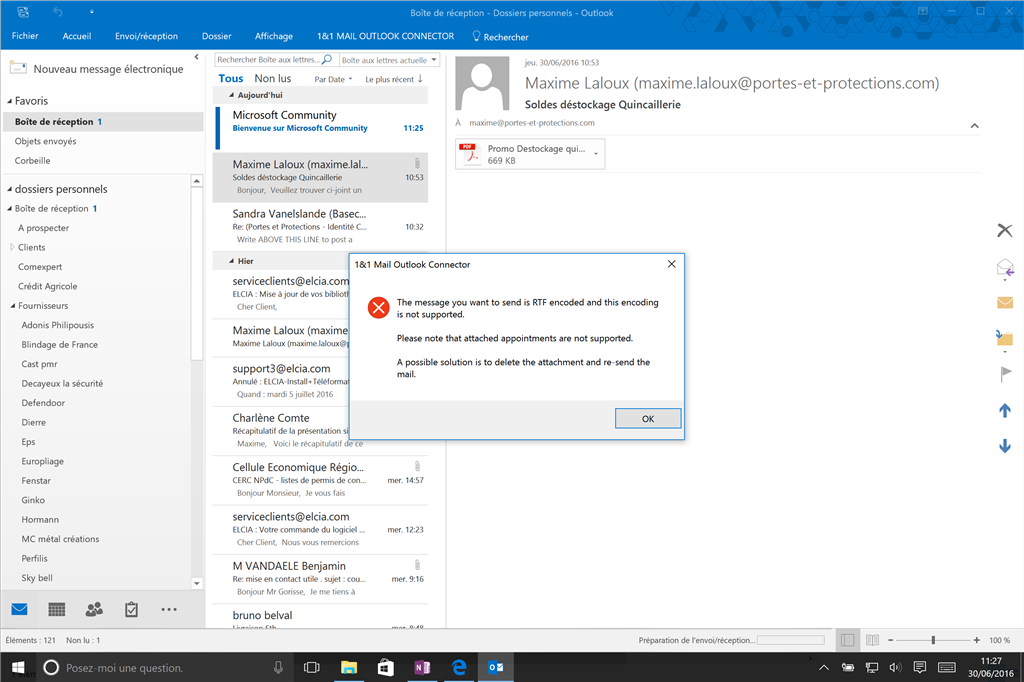Open Sandra Vanelslande email
This screenshot has height=682, width=1024.
(321, 226)
